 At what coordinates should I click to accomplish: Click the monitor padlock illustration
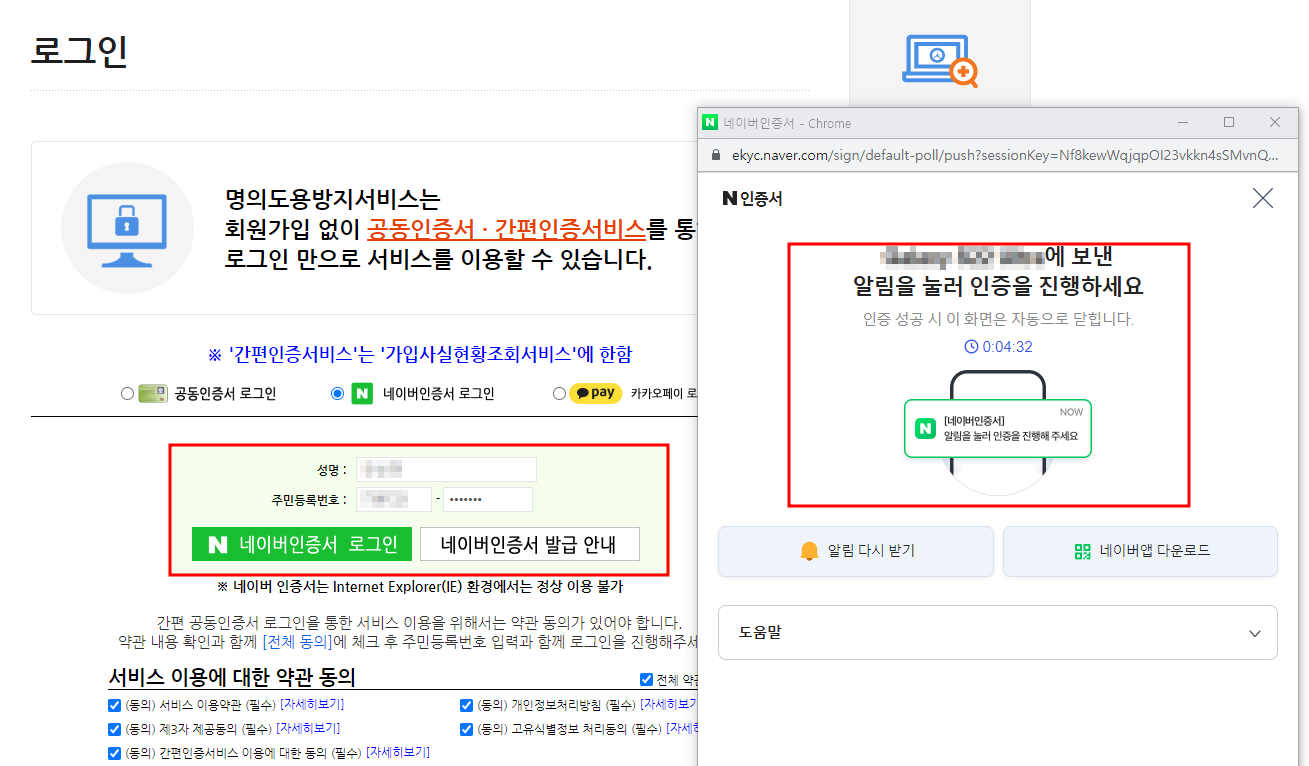[x=126, y=227]
